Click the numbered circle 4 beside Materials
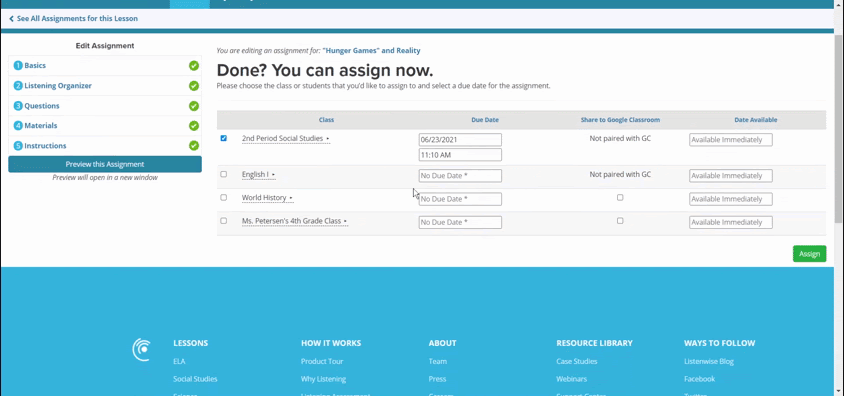This screenshot has height=396, width=844. (18, 126)
